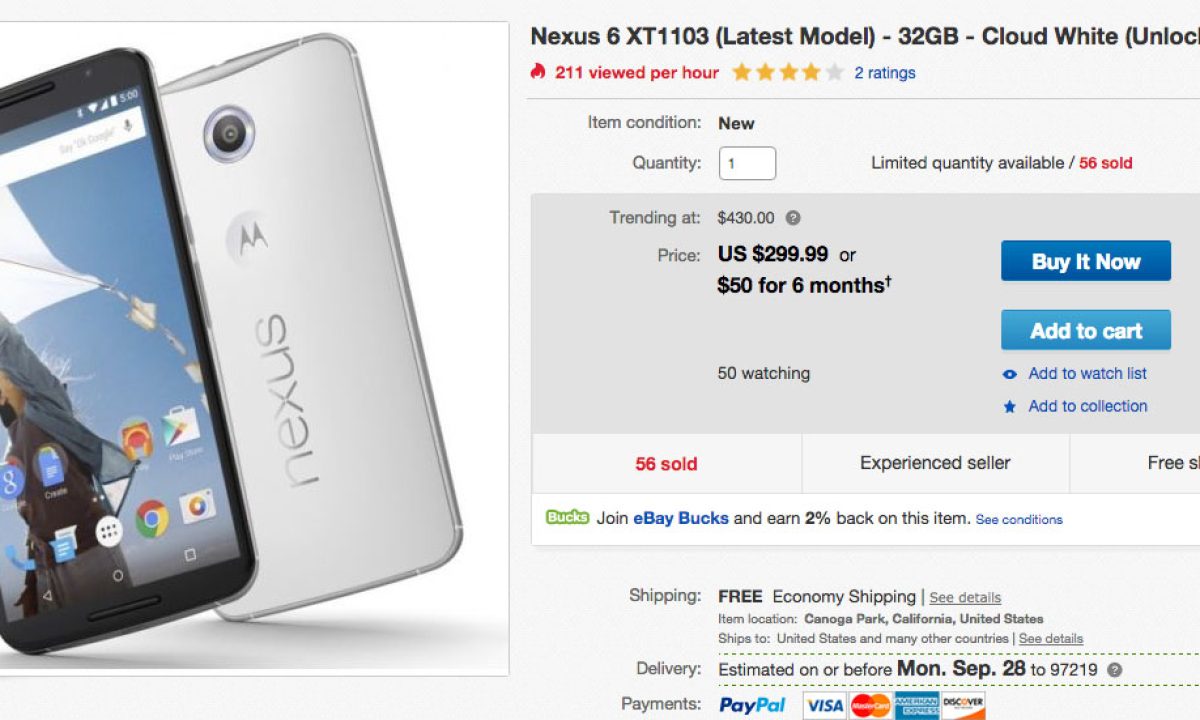Click the flame icon beside viewed per hour
Viewport: 1200px width, 720px height.
coord(538,71)
